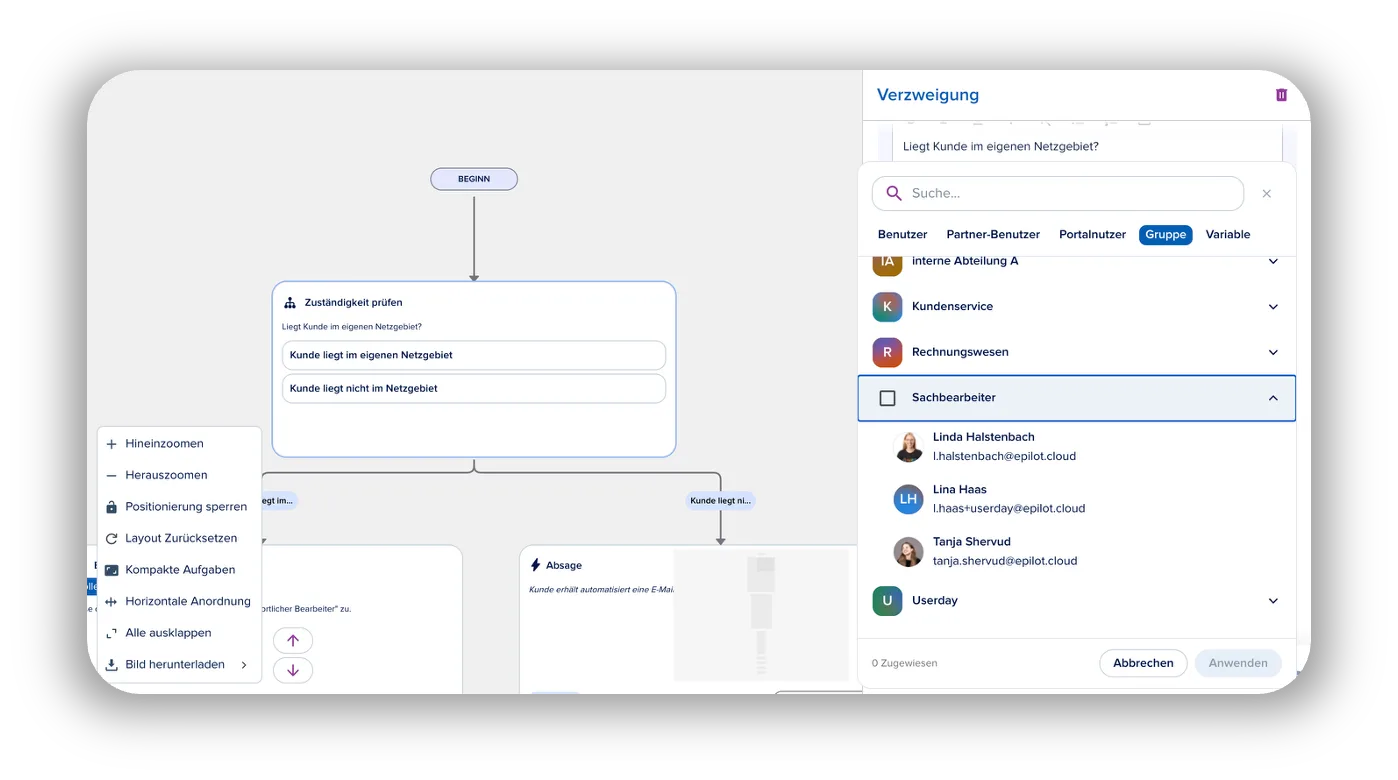Collapse the Sachbearbeiter group chevron

[1273, 398]
